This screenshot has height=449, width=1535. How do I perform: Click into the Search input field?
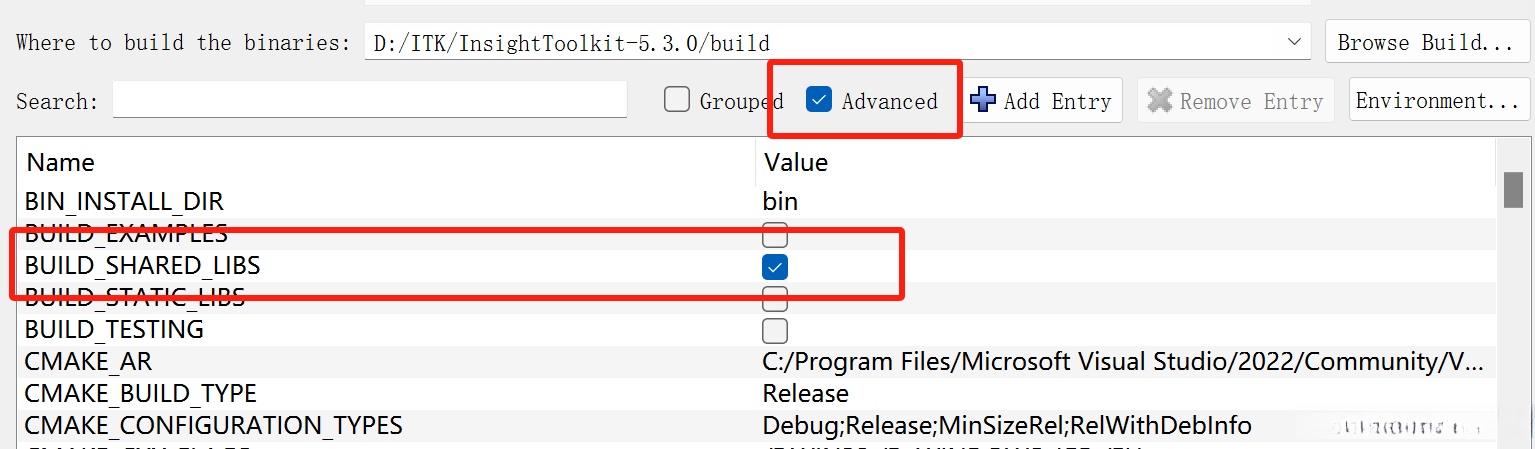(369, 100)
